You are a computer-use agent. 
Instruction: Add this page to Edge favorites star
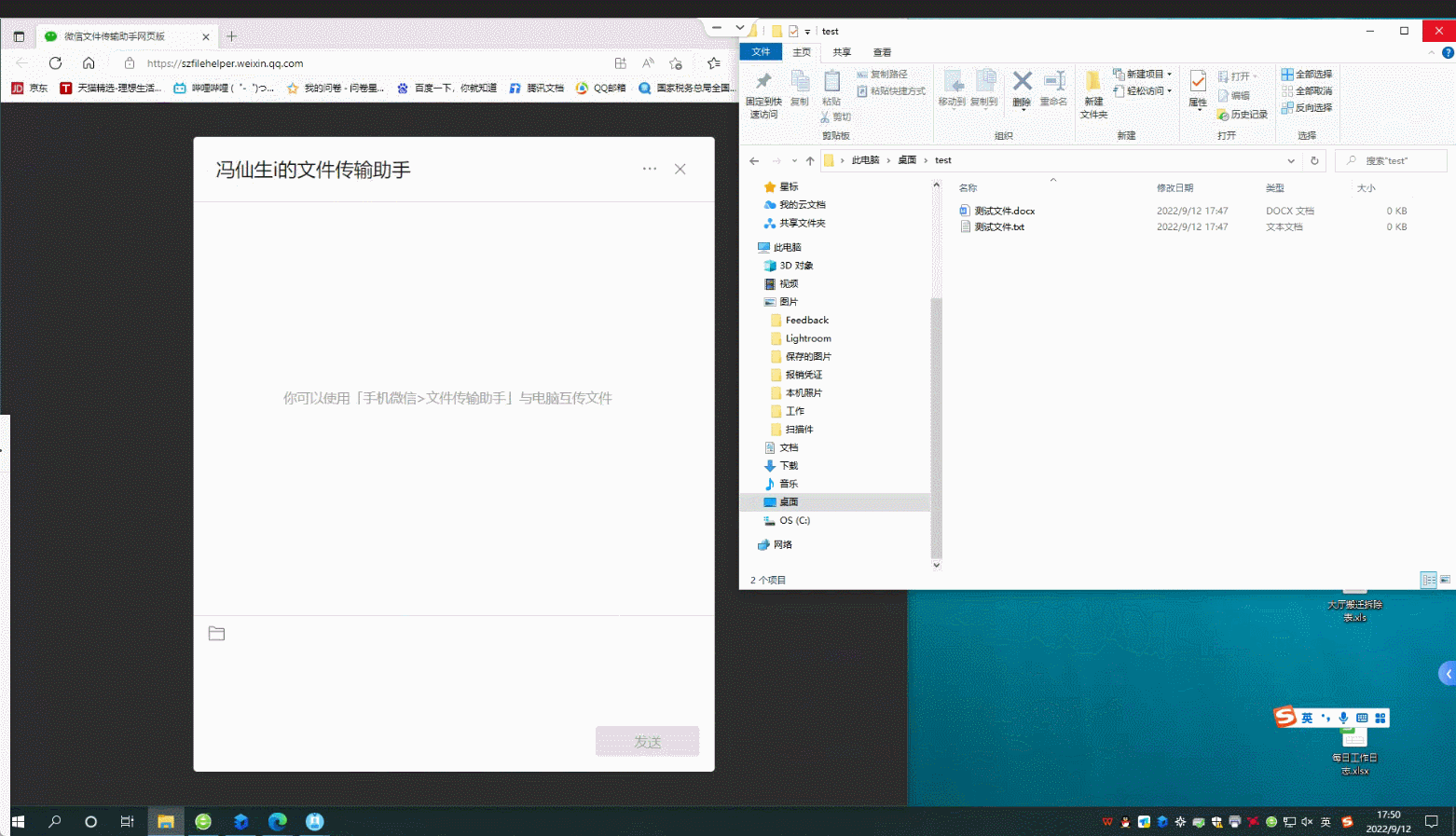pos(676,63)
